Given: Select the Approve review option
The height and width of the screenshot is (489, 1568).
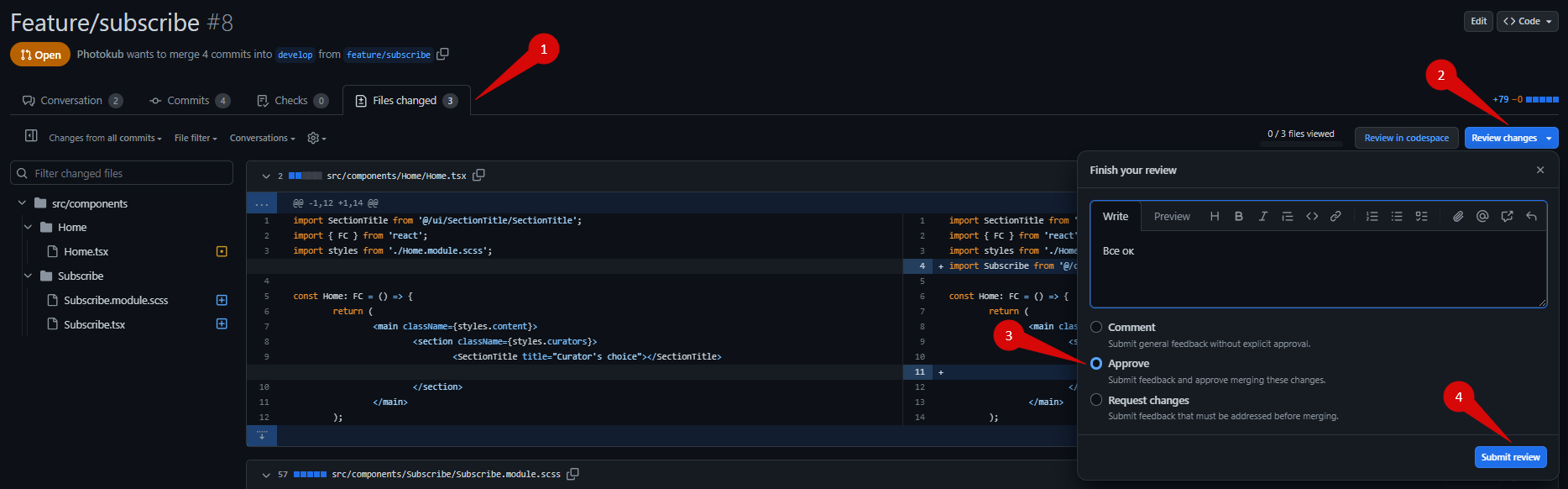Looking at the screenshot, I should pyautogui.click(x=1096, y=364).
